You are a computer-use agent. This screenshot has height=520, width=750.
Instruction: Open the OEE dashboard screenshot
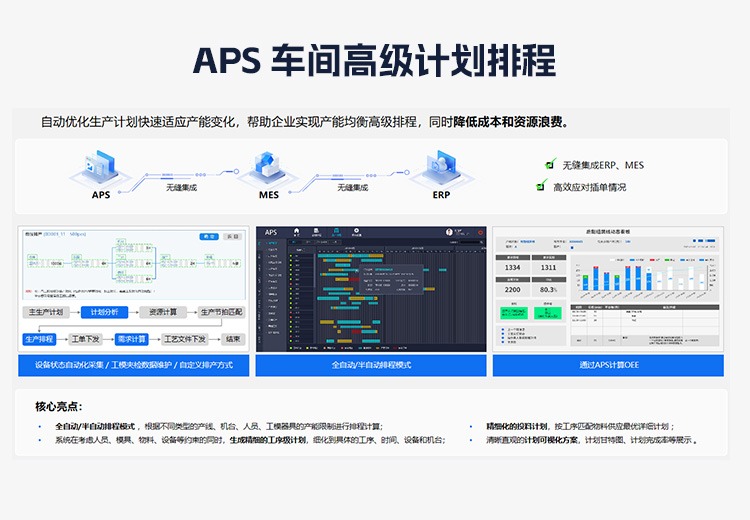point(608,289)
